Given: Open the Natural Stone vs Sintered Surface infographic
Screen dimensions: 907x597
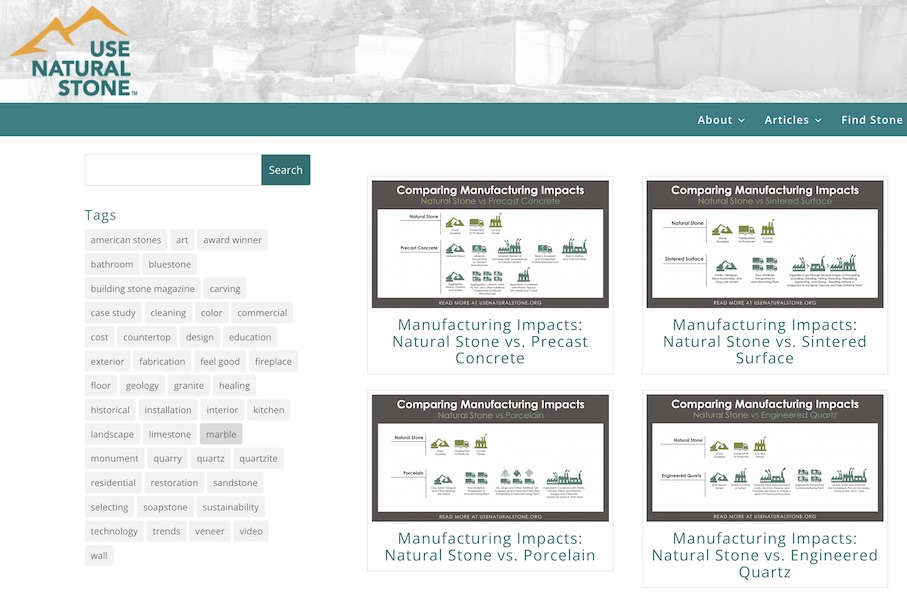Looking at the screenshot, I should pos(765,244).
